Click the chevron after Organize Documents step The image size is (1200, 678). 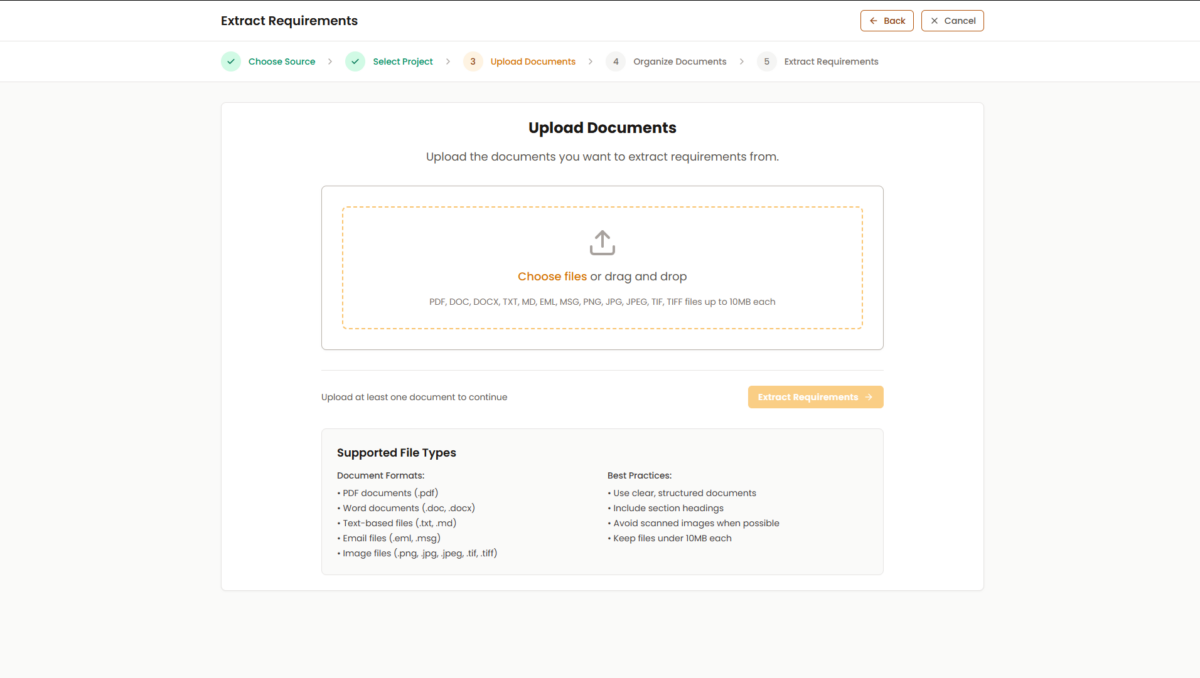pos(742,62)
